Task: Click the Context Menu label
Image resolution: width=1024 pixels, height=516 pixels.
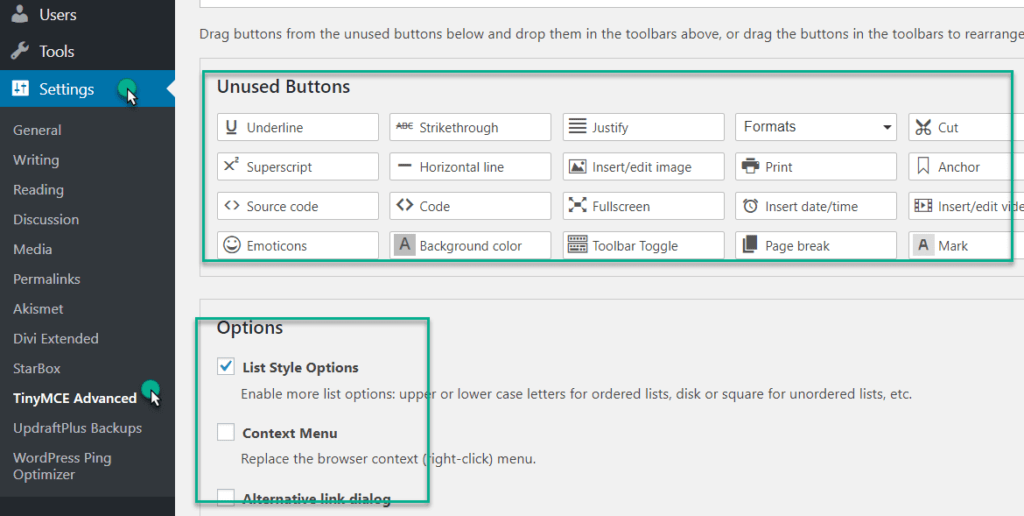Action: tap(290, 433)
